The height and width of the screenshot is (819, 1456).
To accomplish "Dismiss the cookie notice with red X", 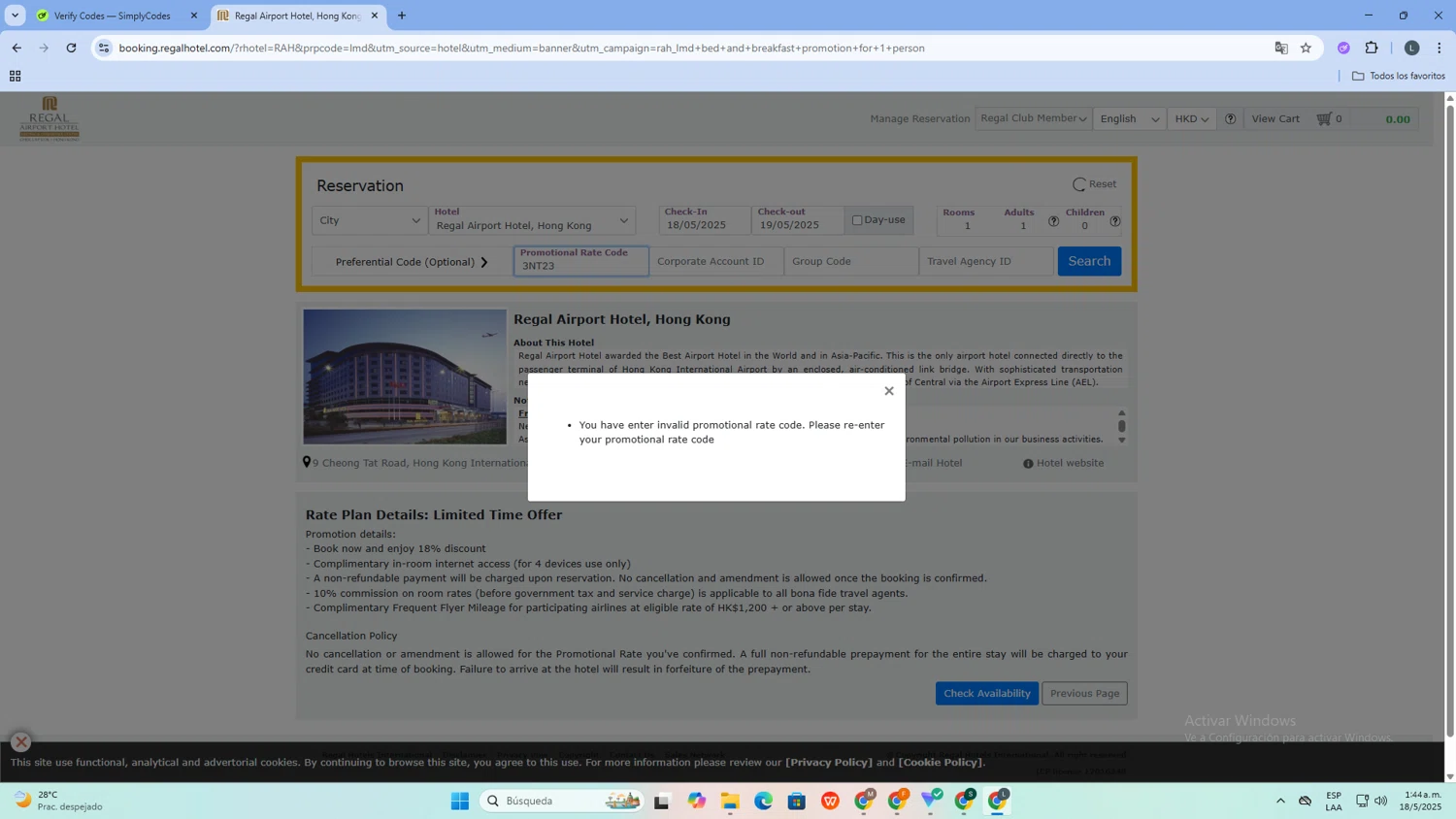I will (x=20, y=741).
